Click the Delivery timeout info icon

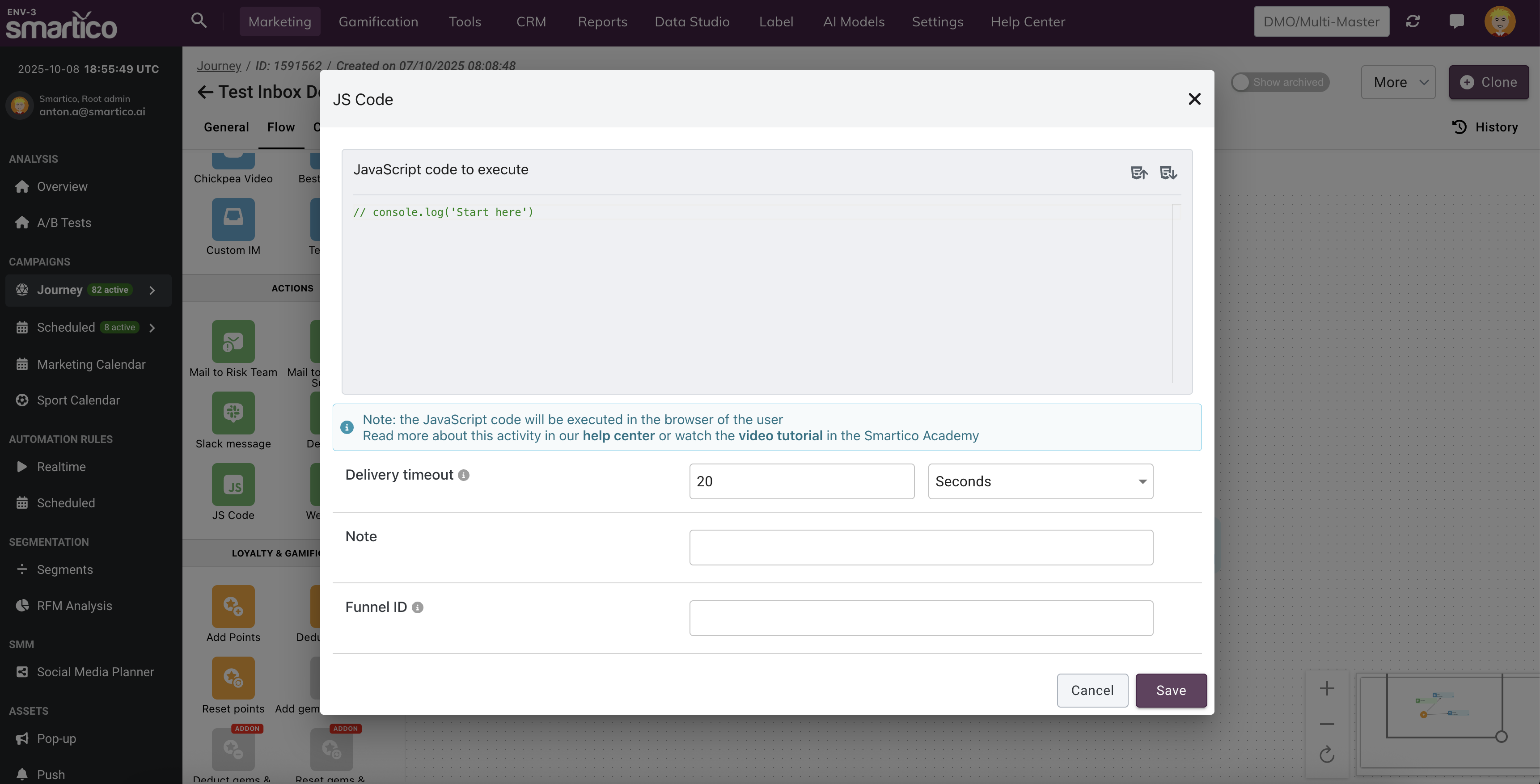pos(463,475)
